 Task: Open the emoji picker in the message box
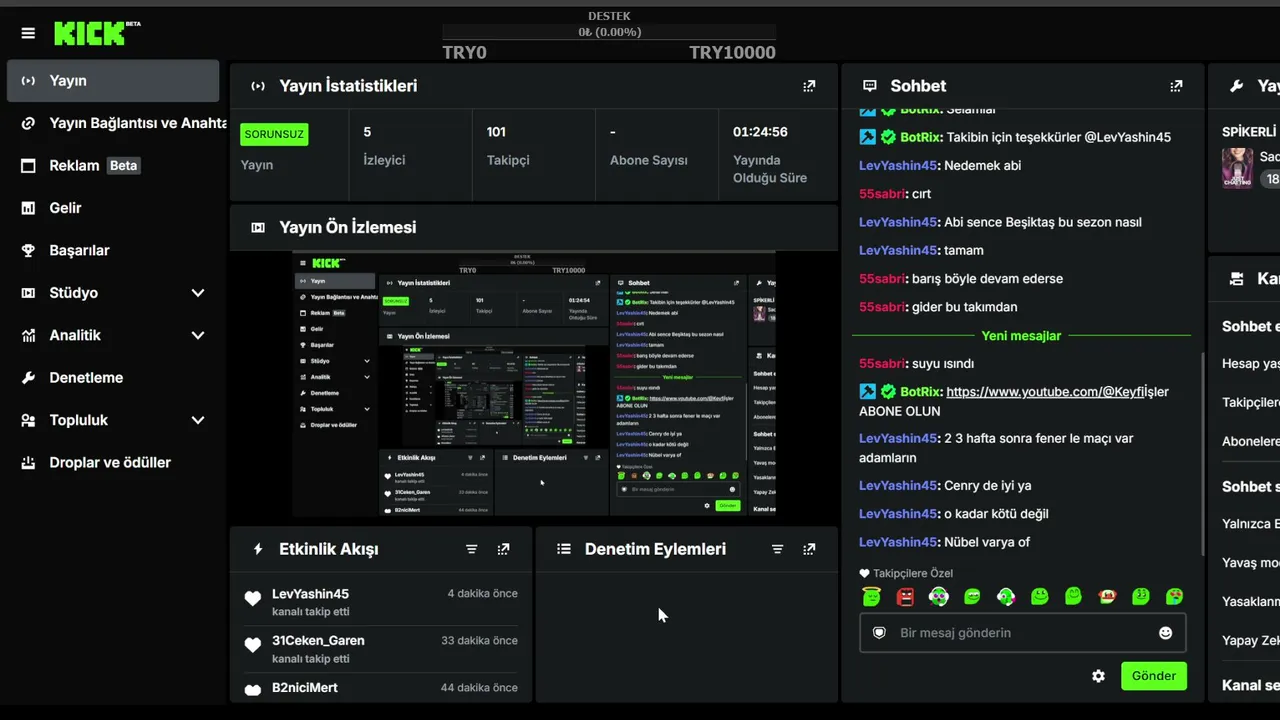click(1165, 633)
